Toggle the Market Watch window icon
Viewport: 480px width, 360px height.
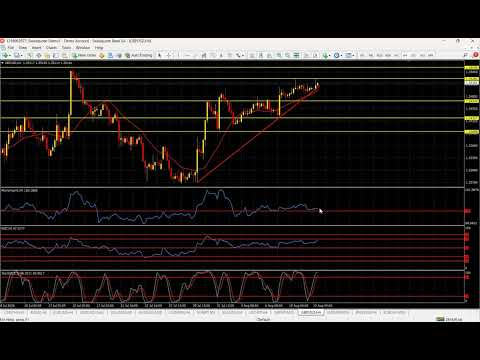click(x=30, y=55)
